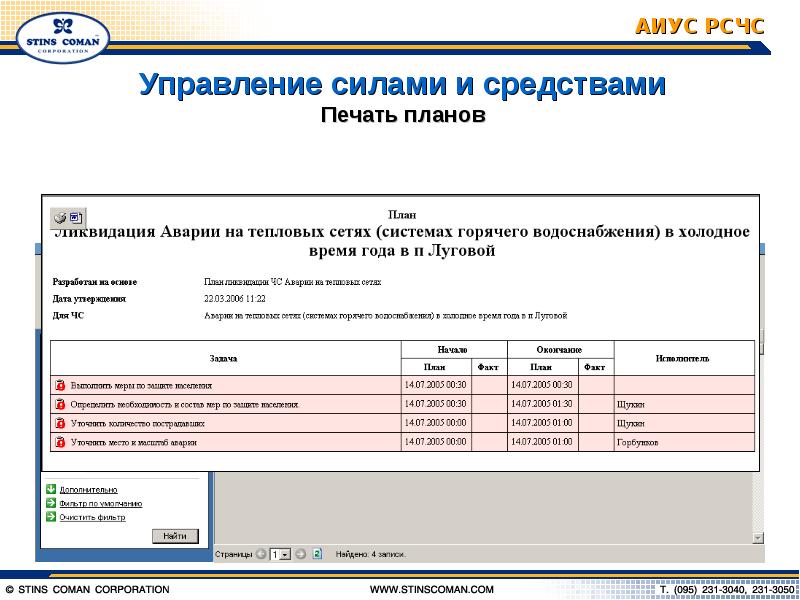The height and width of the screenshot is (600, 800).
Task: Click the scrollbar down arrow at bottom right
Action: click(x=758, y=538)
